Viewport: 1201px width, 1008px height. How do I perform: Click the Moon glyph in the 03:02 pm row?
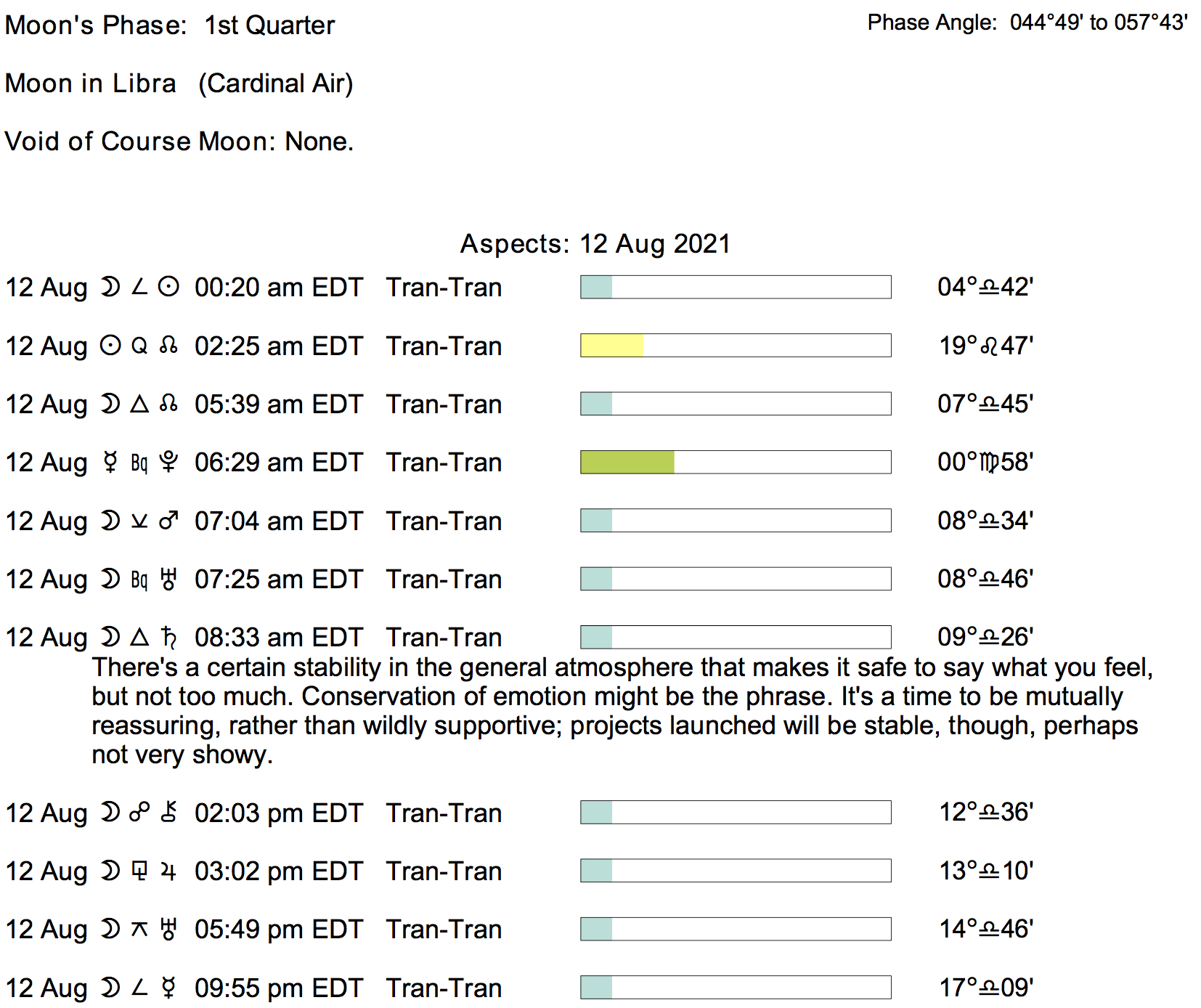click(110, 871)
